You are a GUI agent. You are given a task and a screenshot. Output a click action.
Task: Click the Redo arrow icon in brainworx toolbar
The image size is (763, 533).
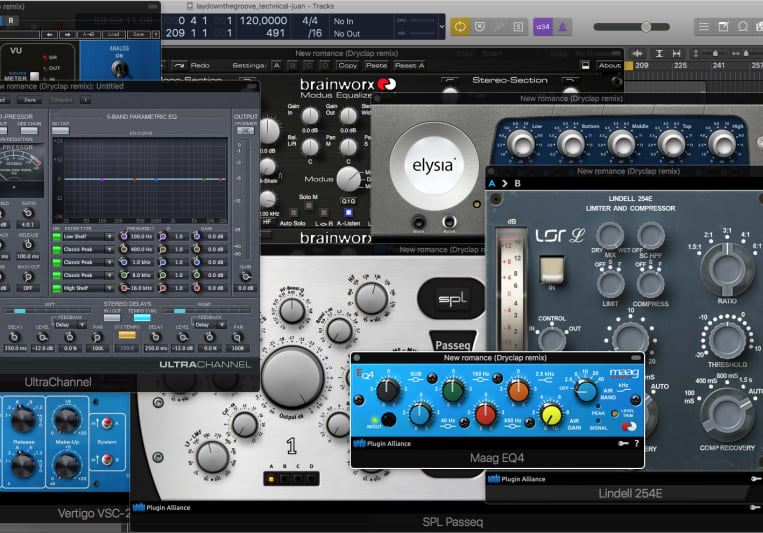point(179,65)
